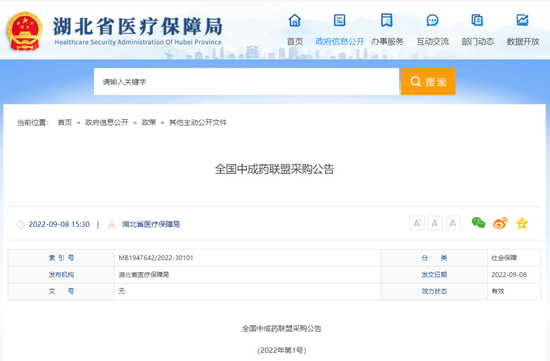Click the 湖北省医疗保障局 site title
Image resolution: width=550 pixels, height=361 pixels.
pyautogui.click(x=138, y=26)
